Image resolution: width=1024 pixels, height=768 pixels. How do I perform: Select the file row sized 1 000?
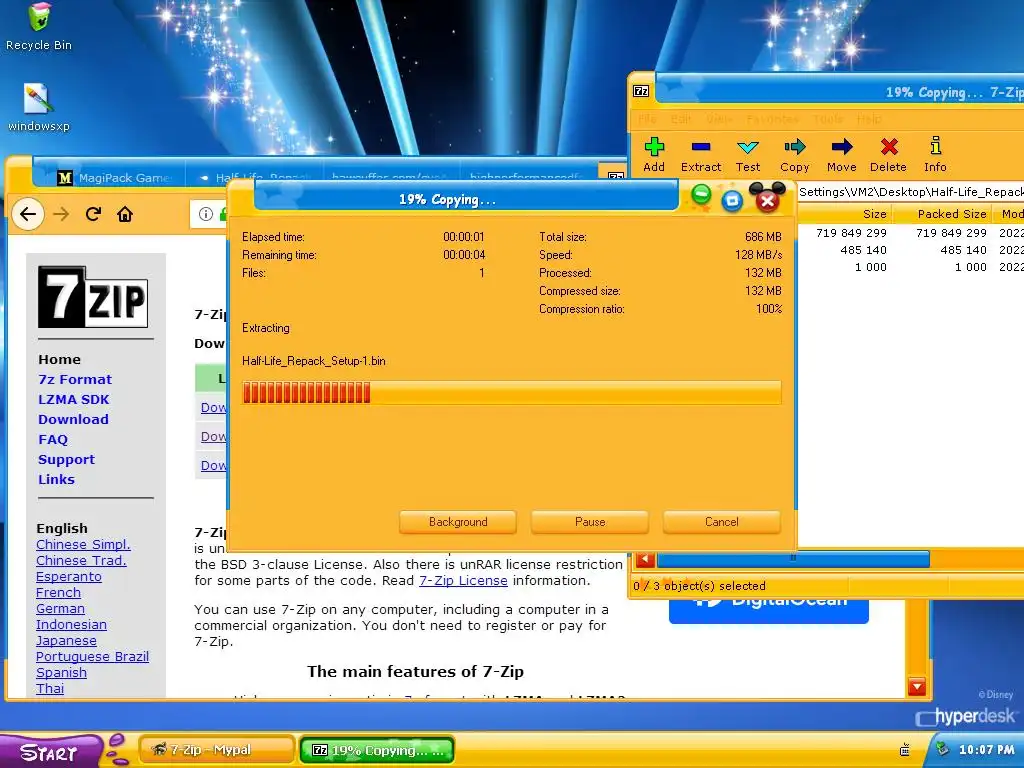tap(910, 266)
